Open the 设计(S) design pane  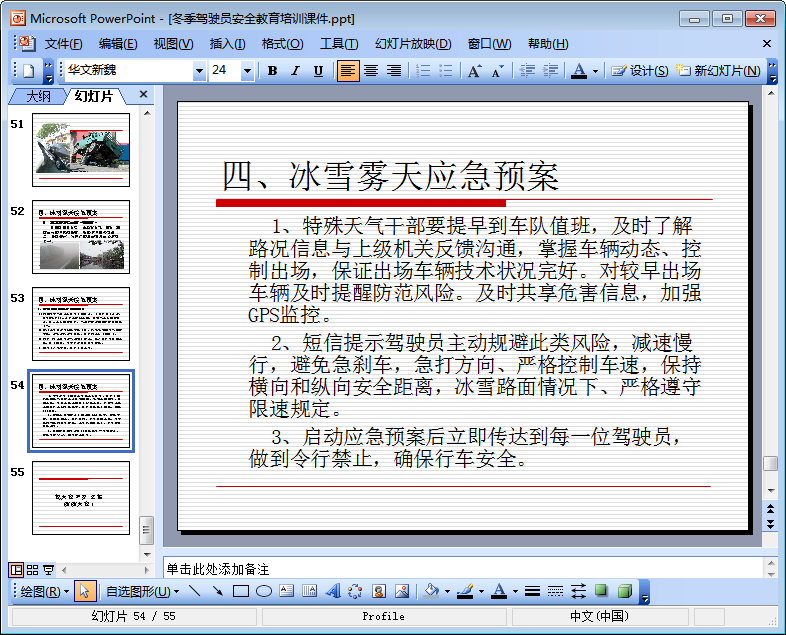(x=640, y=71)
